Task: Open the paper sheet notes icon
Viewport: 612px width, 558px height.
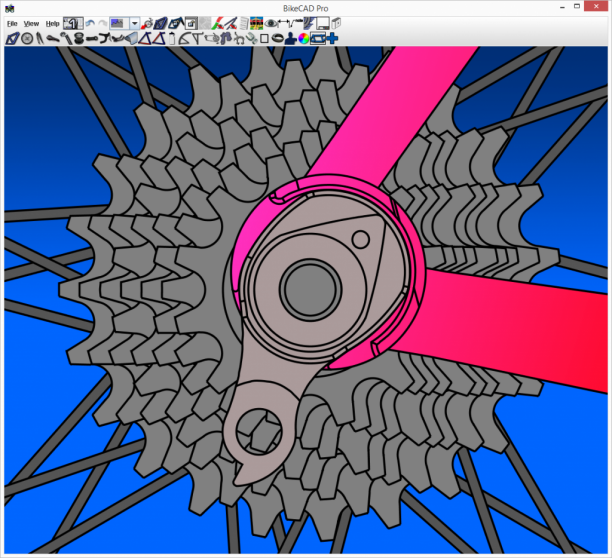Action: point(244,23)
